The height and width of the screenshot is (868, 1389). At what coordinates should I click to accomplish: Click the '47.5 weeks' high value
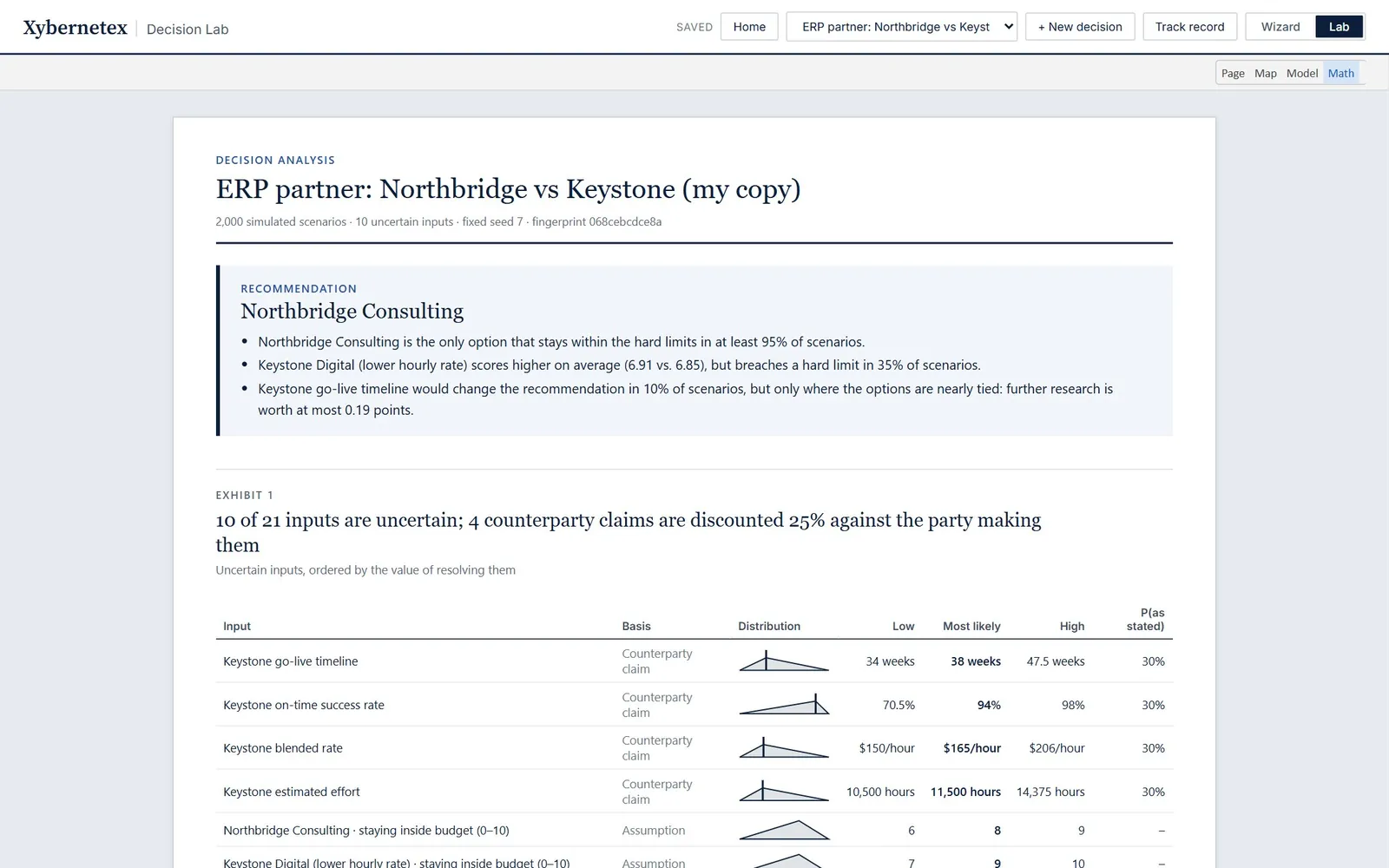coord(1056,661)
